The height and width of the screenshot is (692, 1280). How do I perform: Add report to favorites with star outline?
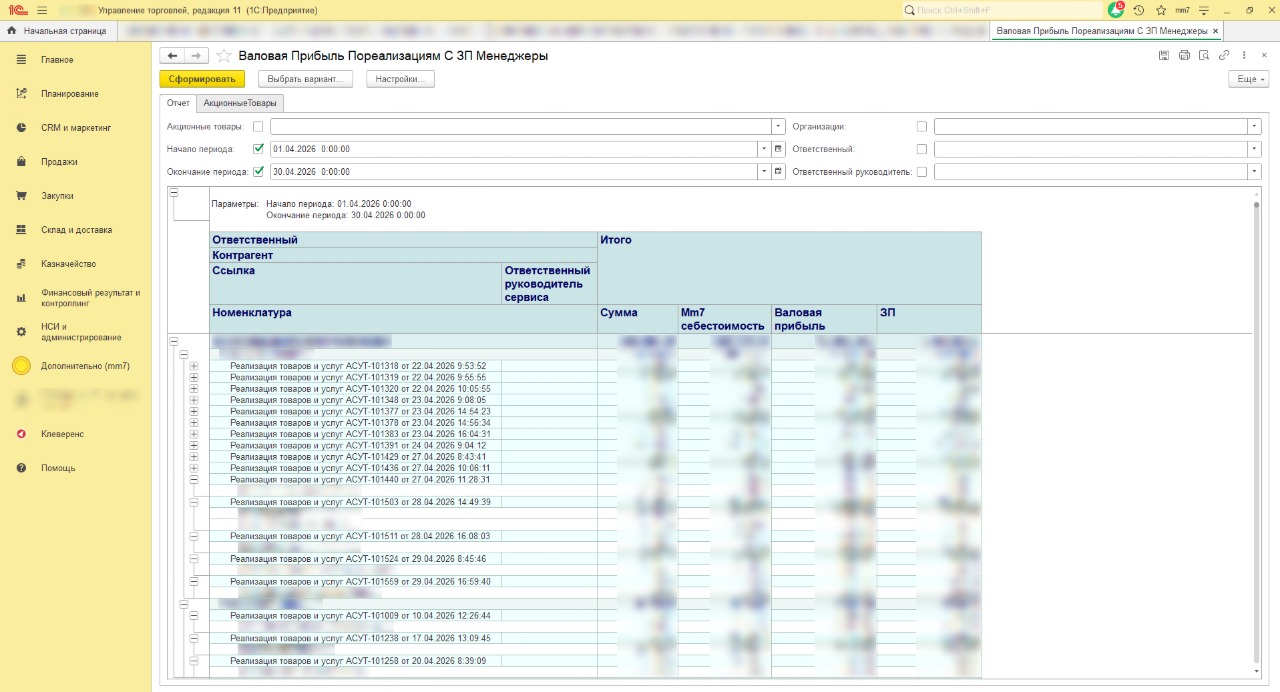pos(225,56)
